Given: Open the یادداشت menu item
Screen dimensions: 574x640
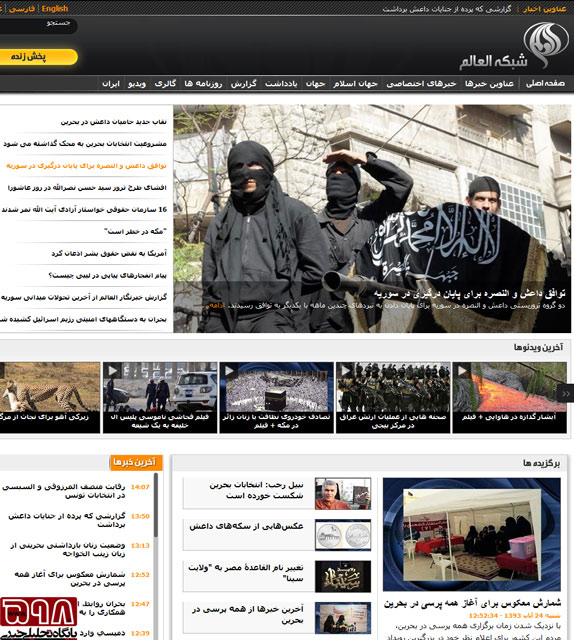Looking at the screenshot, I should (x=281, y=83).
